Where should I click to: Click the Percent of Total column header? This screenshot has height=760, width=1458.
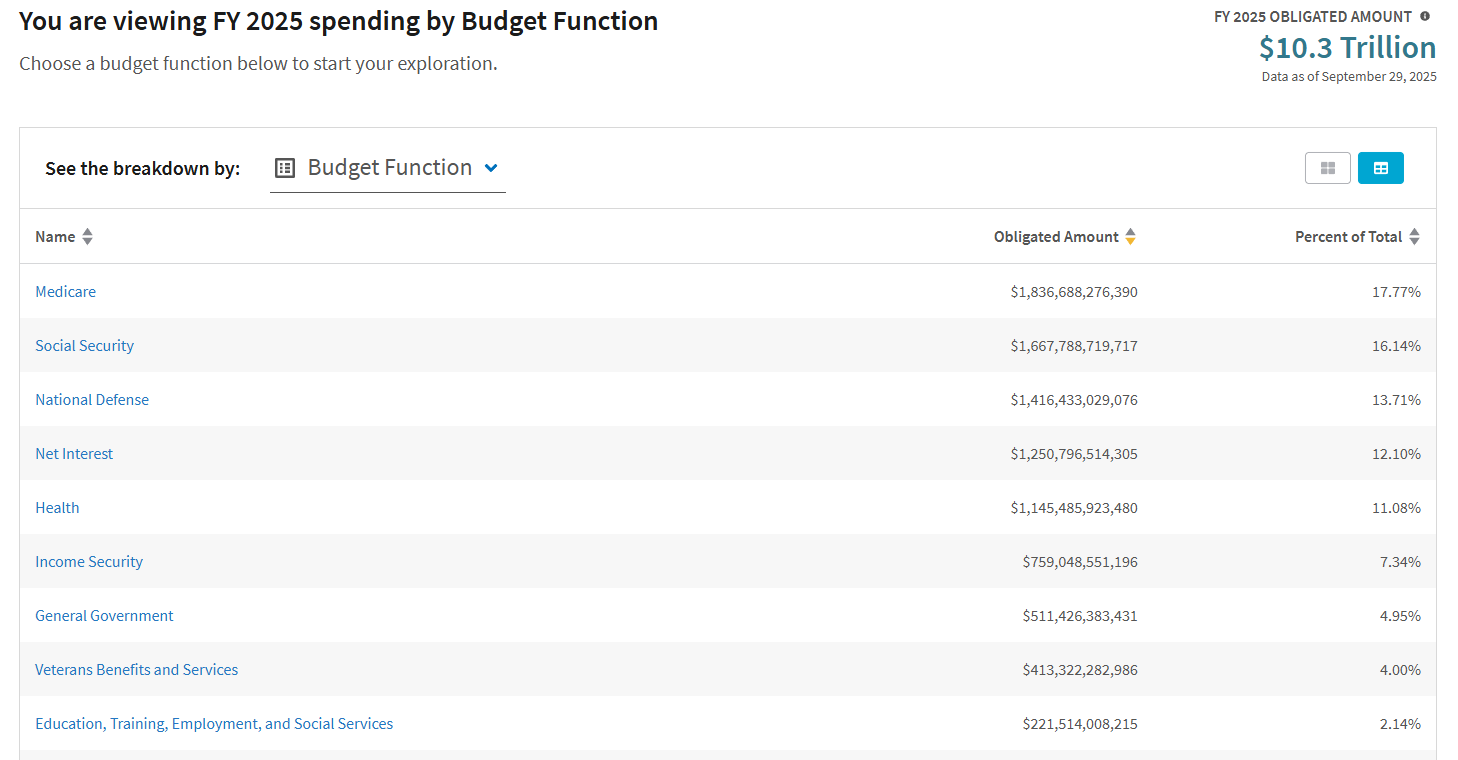point(1348,237)
